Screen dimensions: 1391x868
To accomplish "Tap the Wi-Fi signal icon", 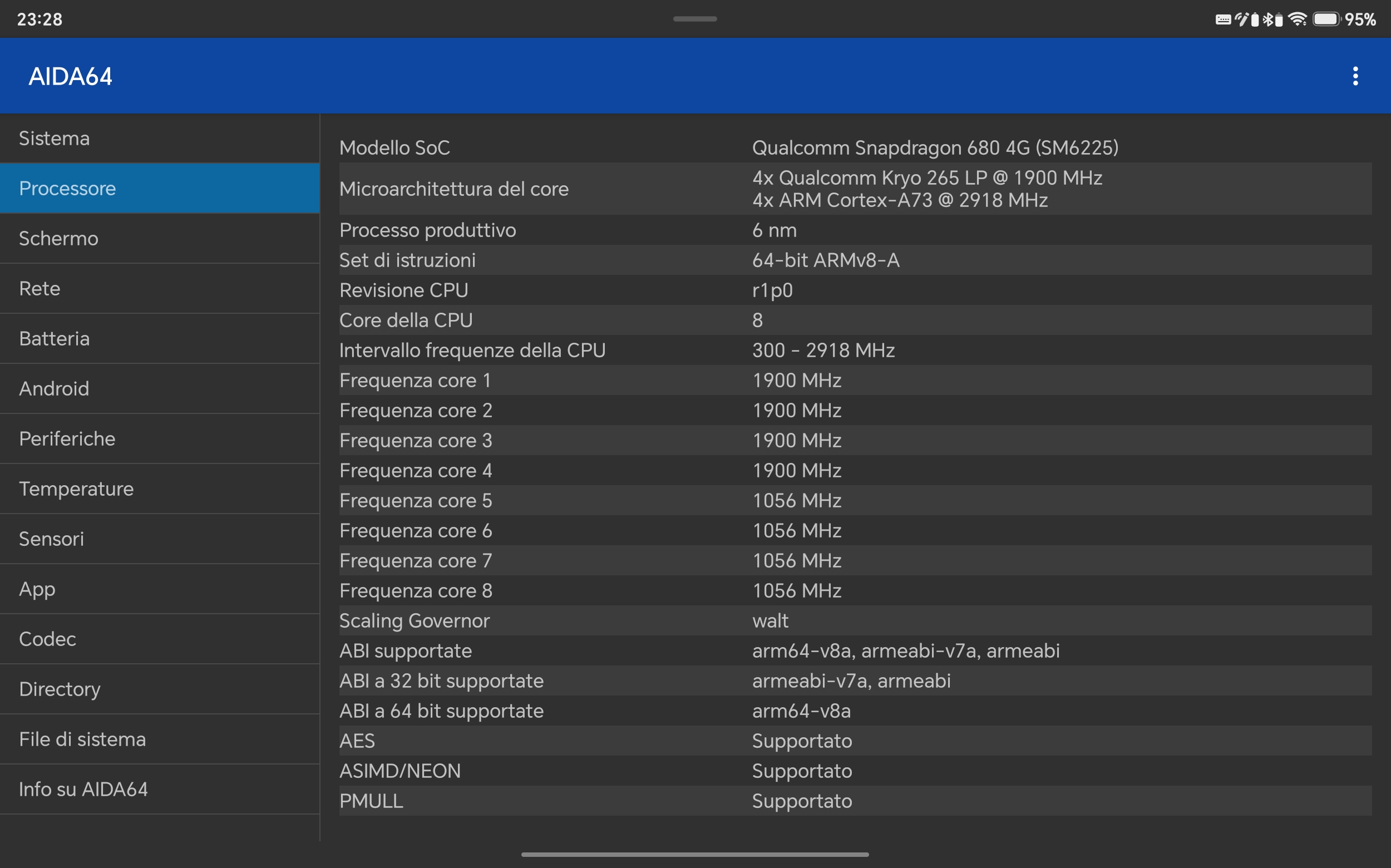I will (1298, 19).
